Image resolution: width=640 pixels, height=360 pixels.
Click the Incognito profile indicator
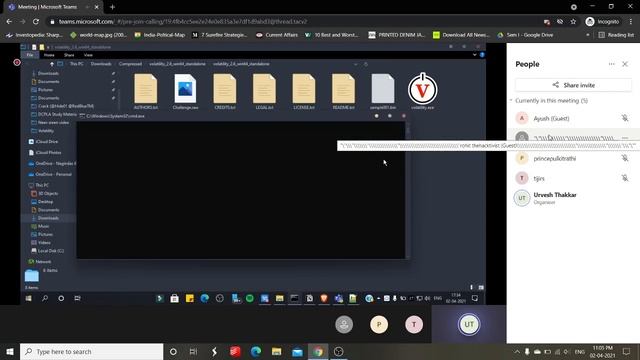[x=602, y=22]
